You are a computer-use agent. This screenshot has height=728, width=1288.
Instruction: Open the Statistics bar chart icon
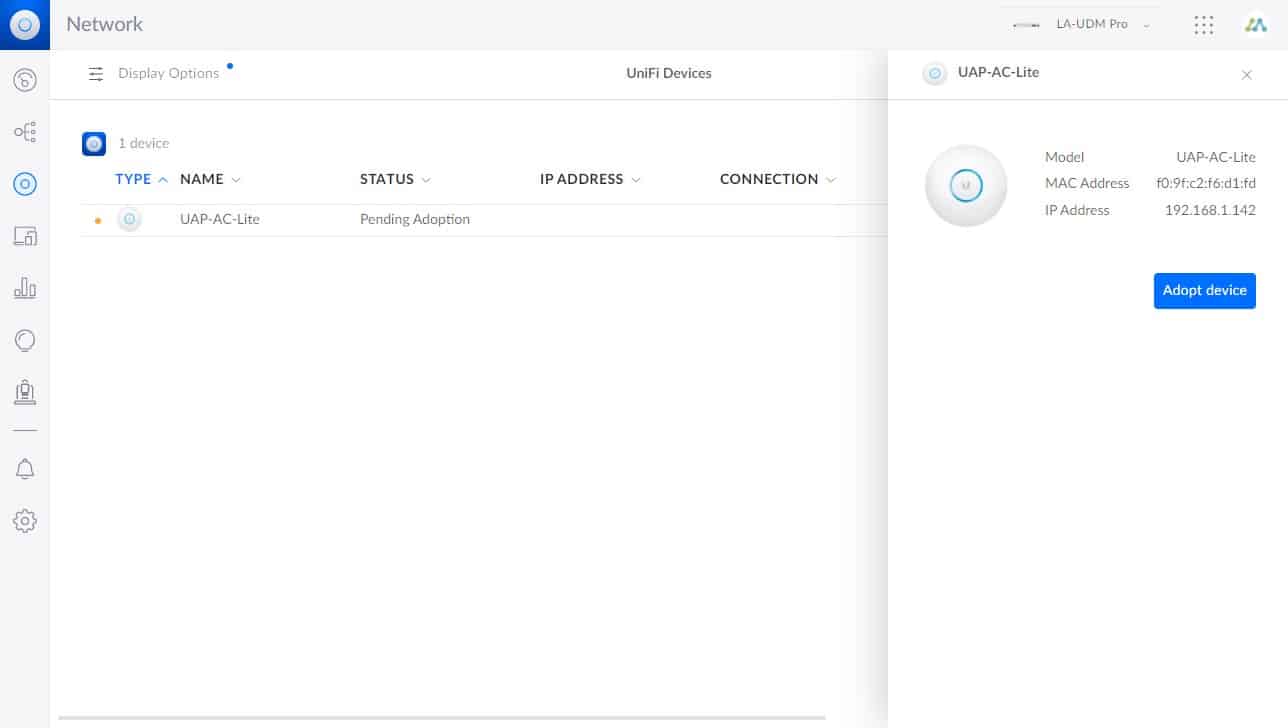(x=25, y=289)
